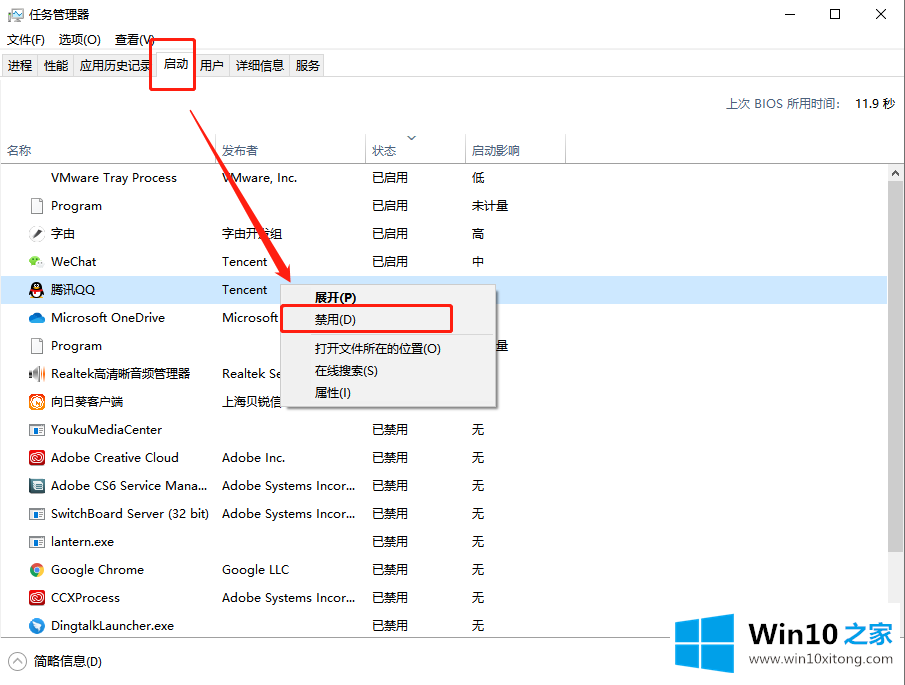Click the lantern.exe icon
The height and width of the screenshot is (685, 905).
coord(37,542)
